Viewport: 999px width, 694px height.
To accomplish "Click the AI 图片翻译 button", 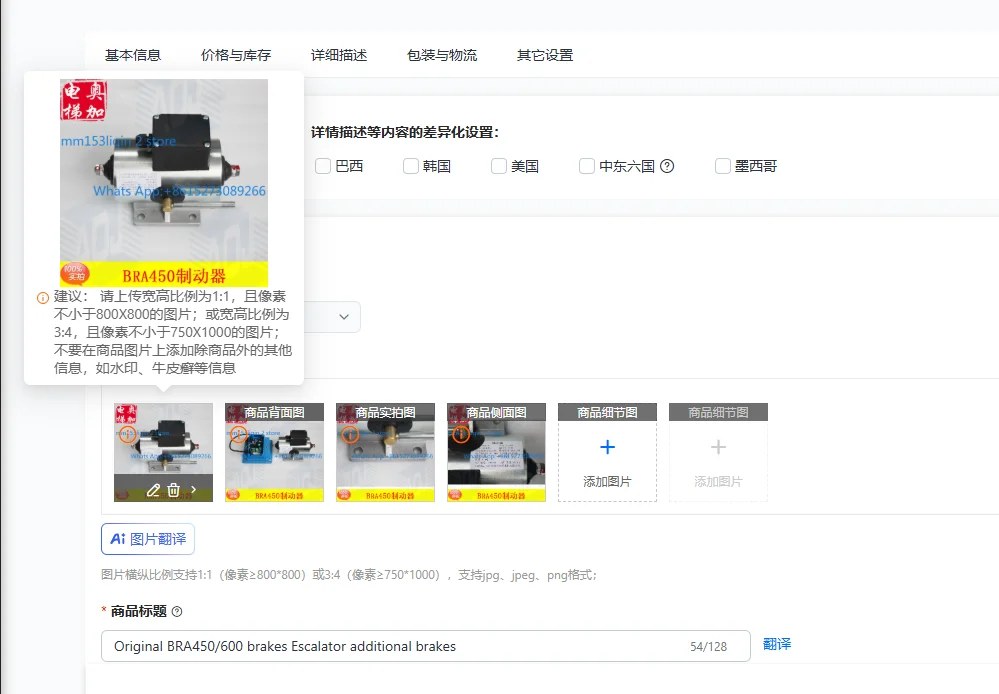I will pos(148,539).
